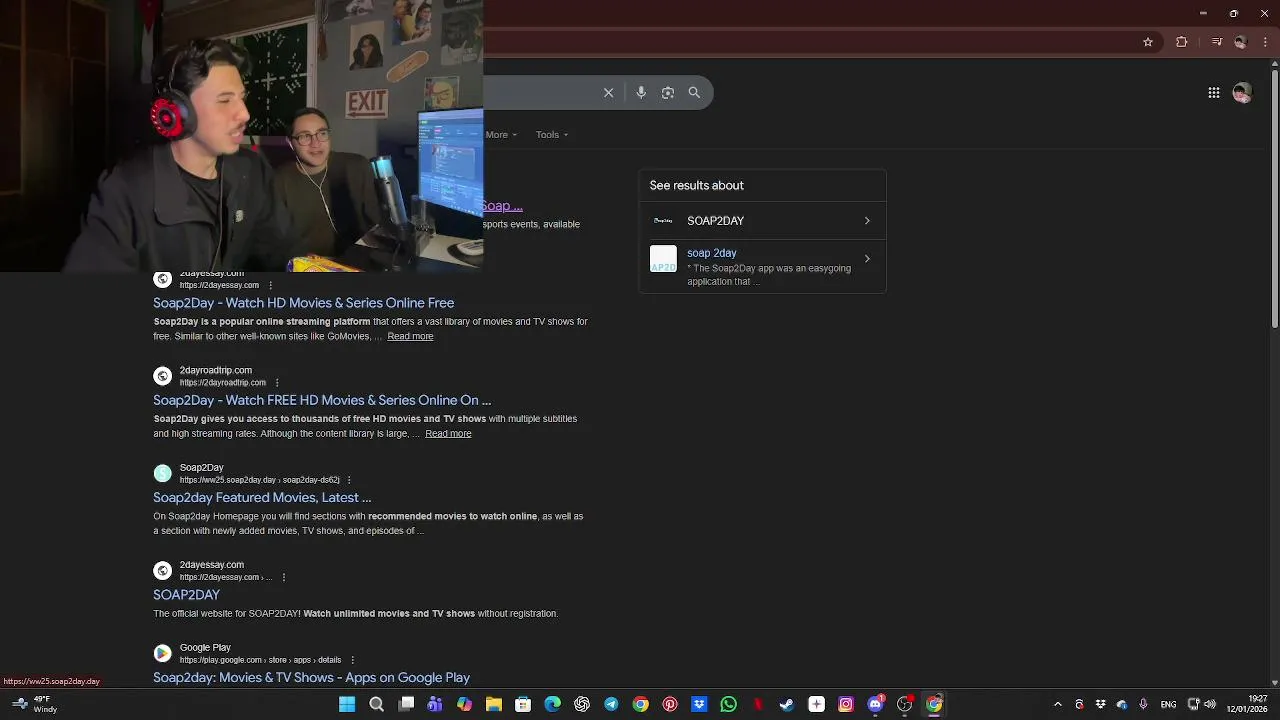Viewport: 1280px width, 720px height.
Task: Open Google Lens search by image
Action: [x=668, y=92]
